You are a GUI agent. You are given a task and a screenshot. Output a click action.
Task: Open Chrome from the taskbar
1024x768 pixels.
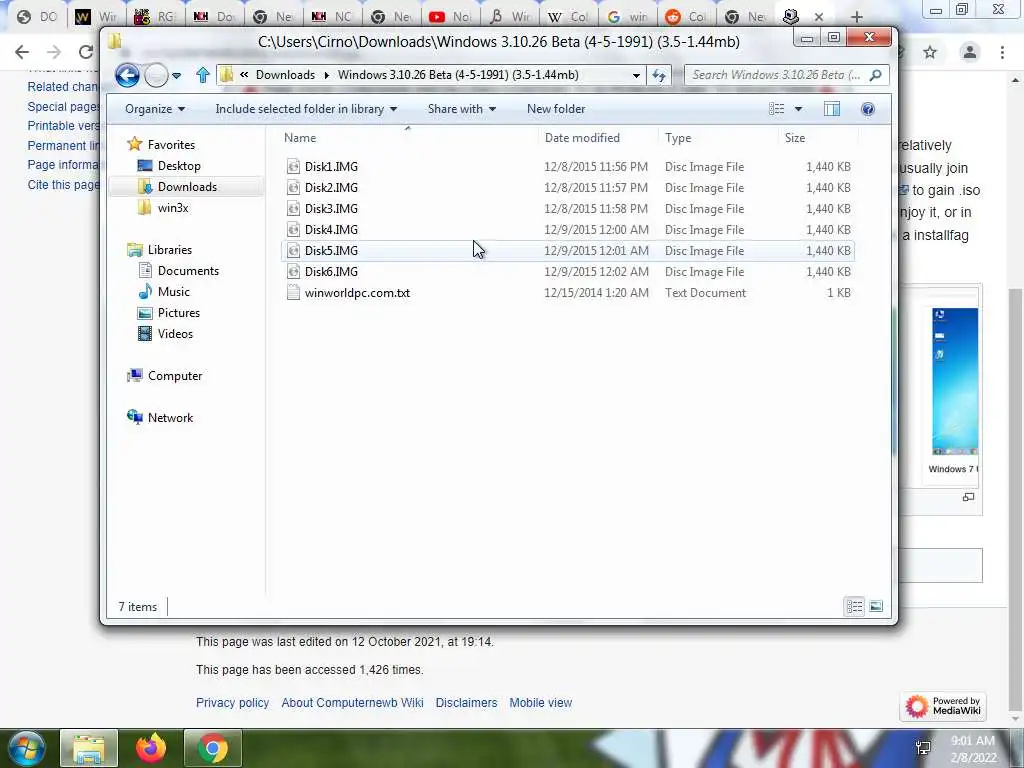coord(213,748)
